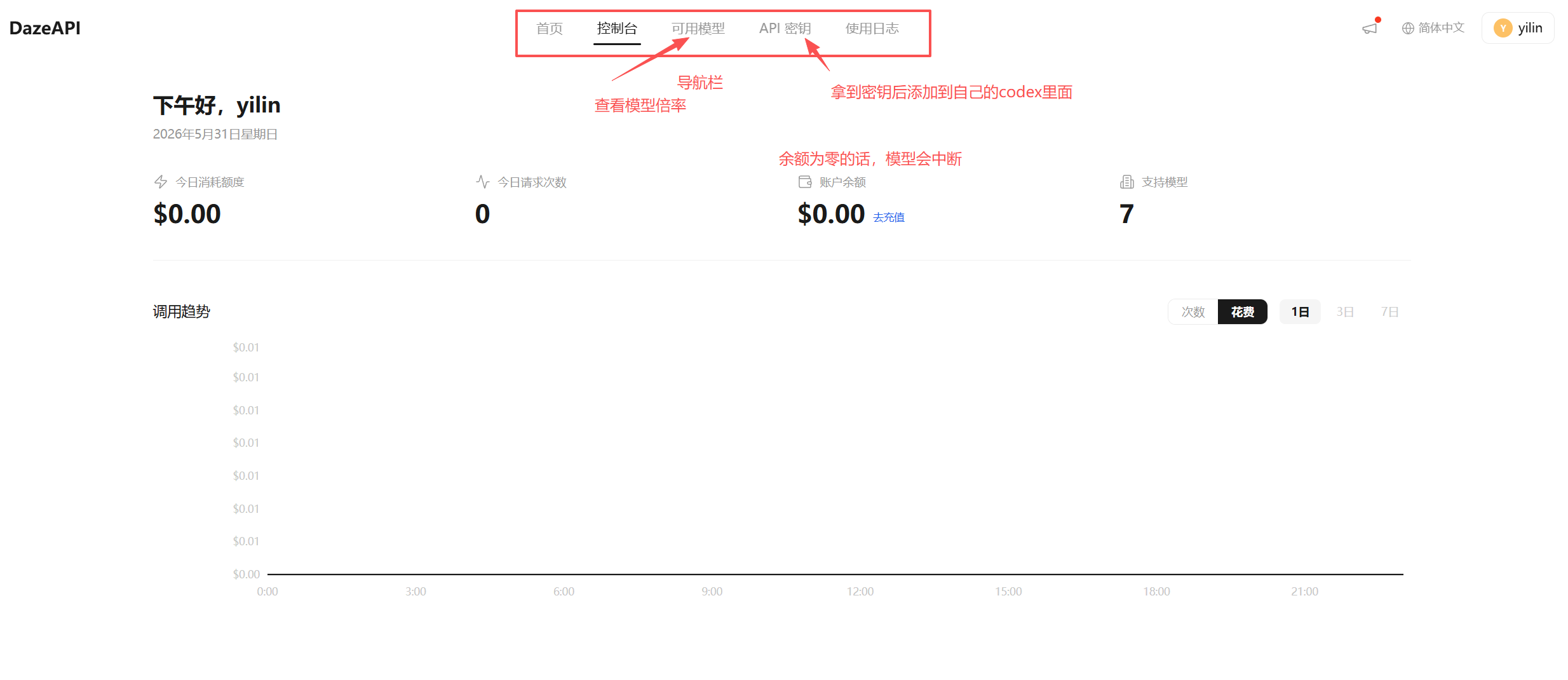Click the wallet icon beside 账户余额
This screenshot has width=1568, height=680.
point(805,182)
